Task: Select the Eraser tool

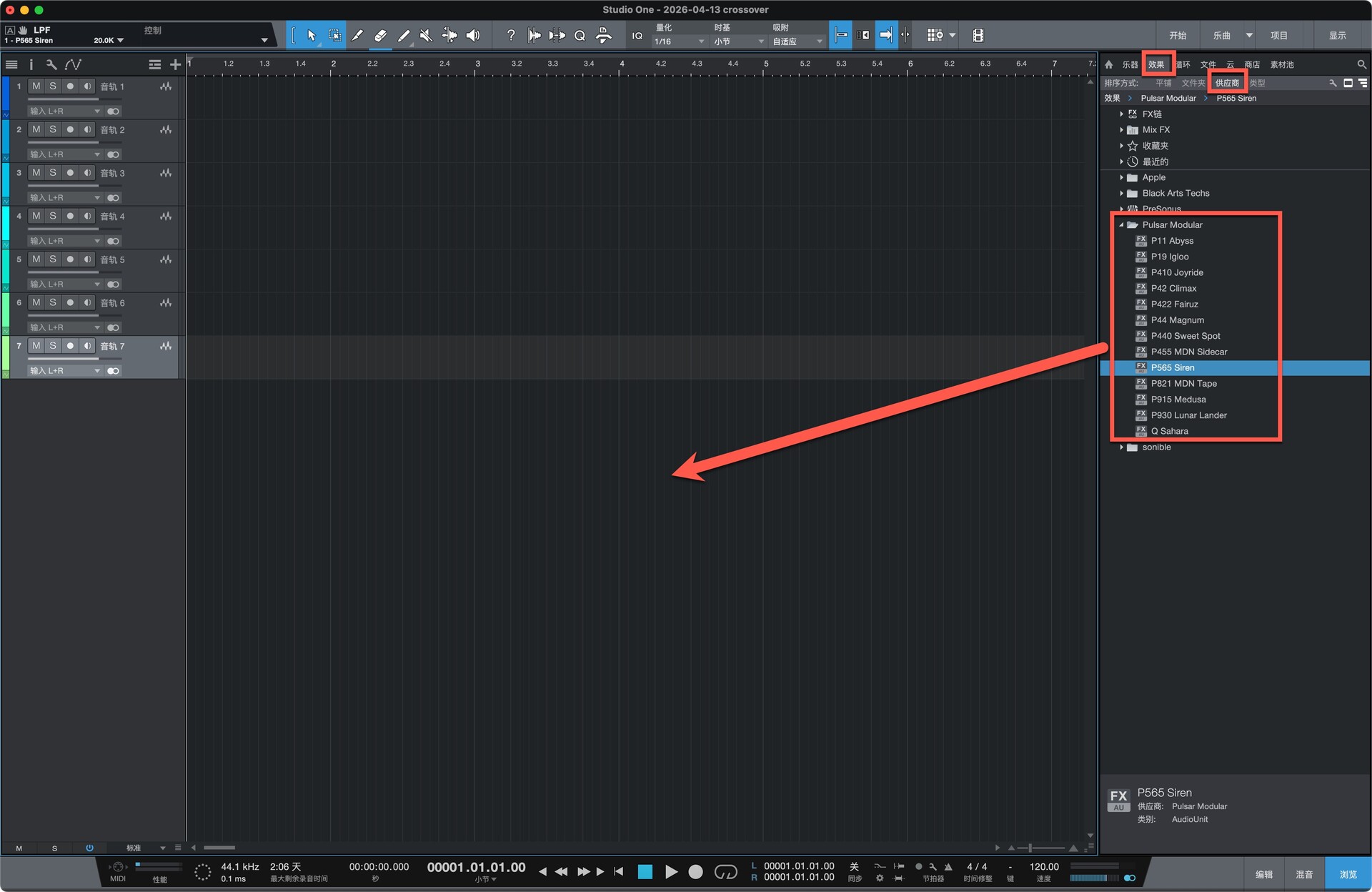Action: pos(380,35)
